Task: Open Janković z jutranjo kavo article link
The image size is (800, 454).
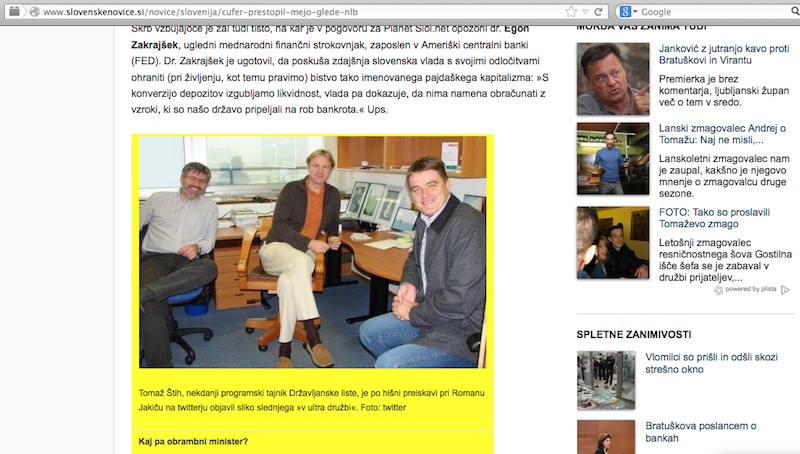Action: 723,54
